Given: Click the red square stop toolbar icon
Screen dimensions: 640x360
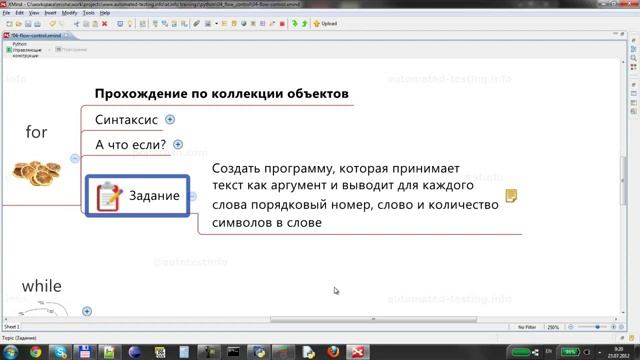Looking at the screenshot, I should pyautogui.click(x=282, y=24).
